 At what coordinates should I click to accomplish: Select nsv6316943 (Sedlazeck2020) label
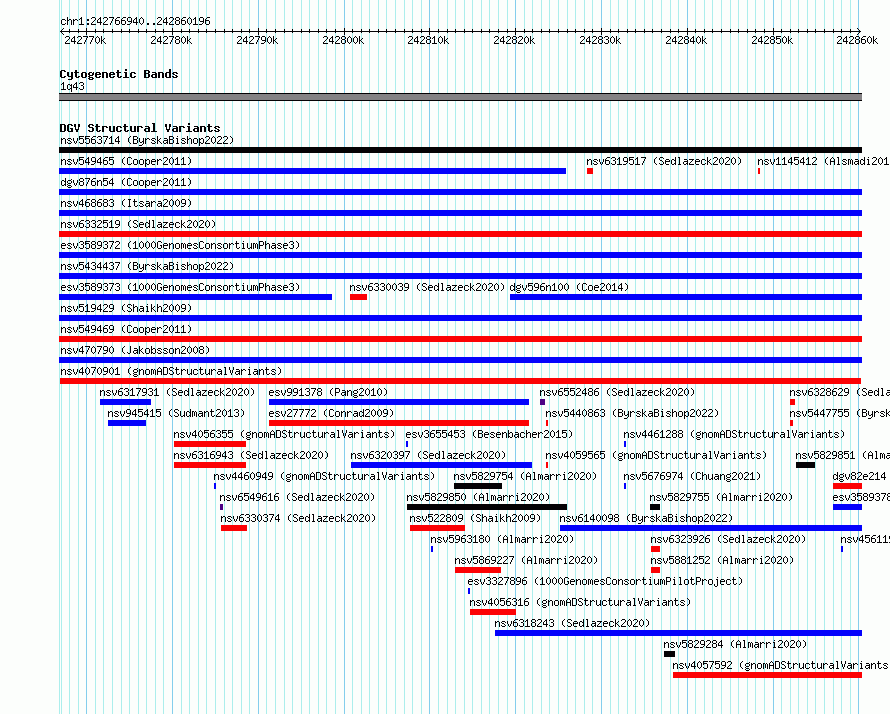(251, 455)
